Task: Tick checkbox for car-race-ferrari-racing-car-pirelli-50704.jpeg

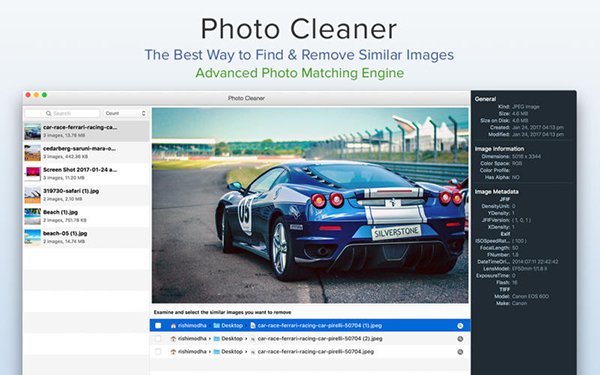Action: click(158, 352)
